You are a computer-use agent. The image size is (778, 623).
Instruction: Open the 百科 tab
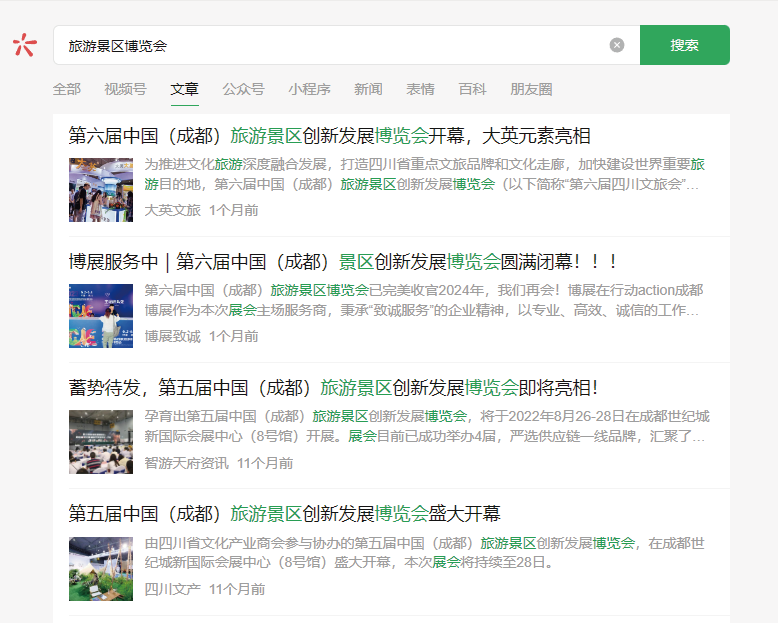[472, 89]
